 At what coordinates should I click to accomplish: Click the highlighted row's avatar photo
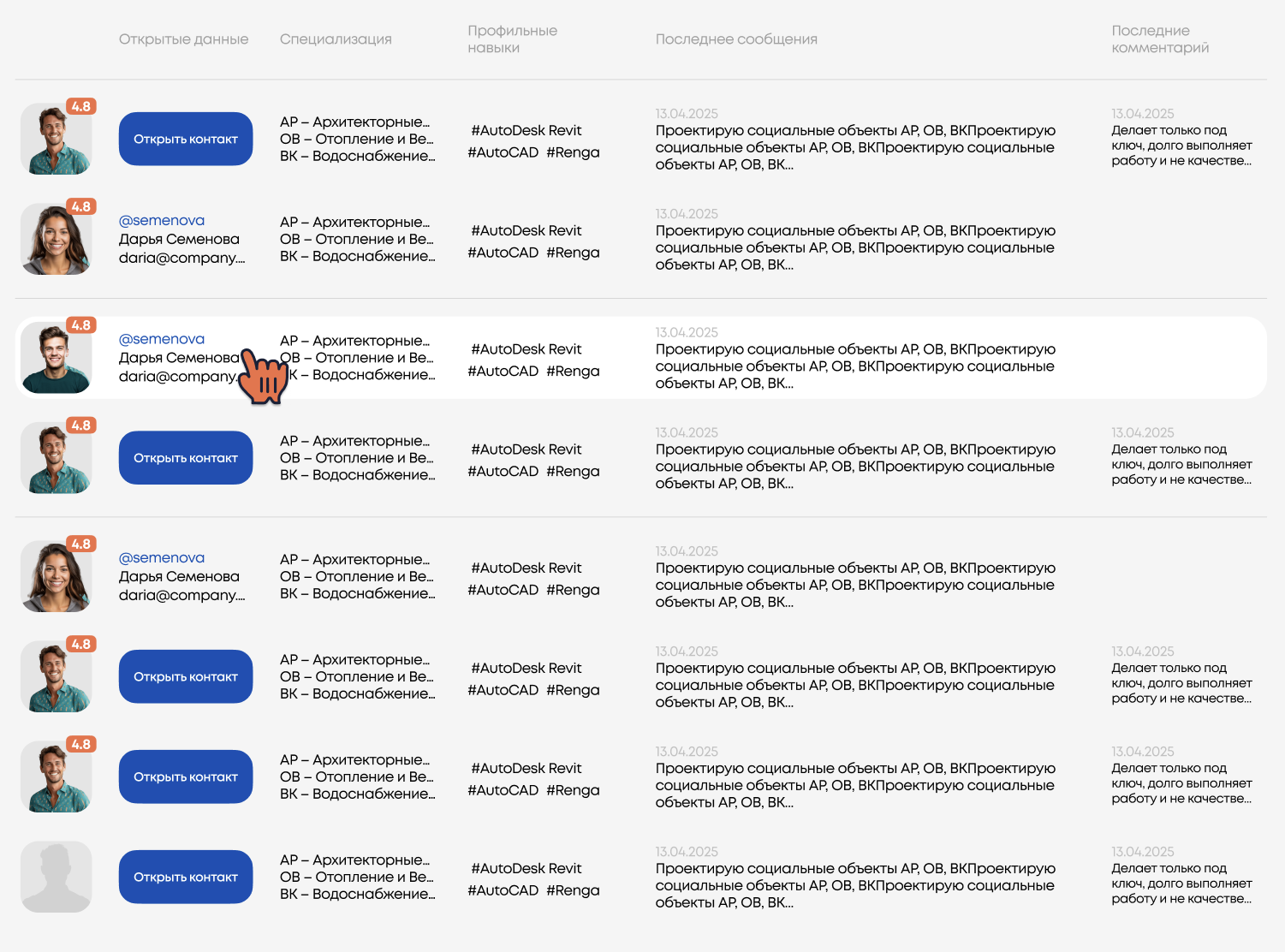pyautogui.click(x=57, y=358)
